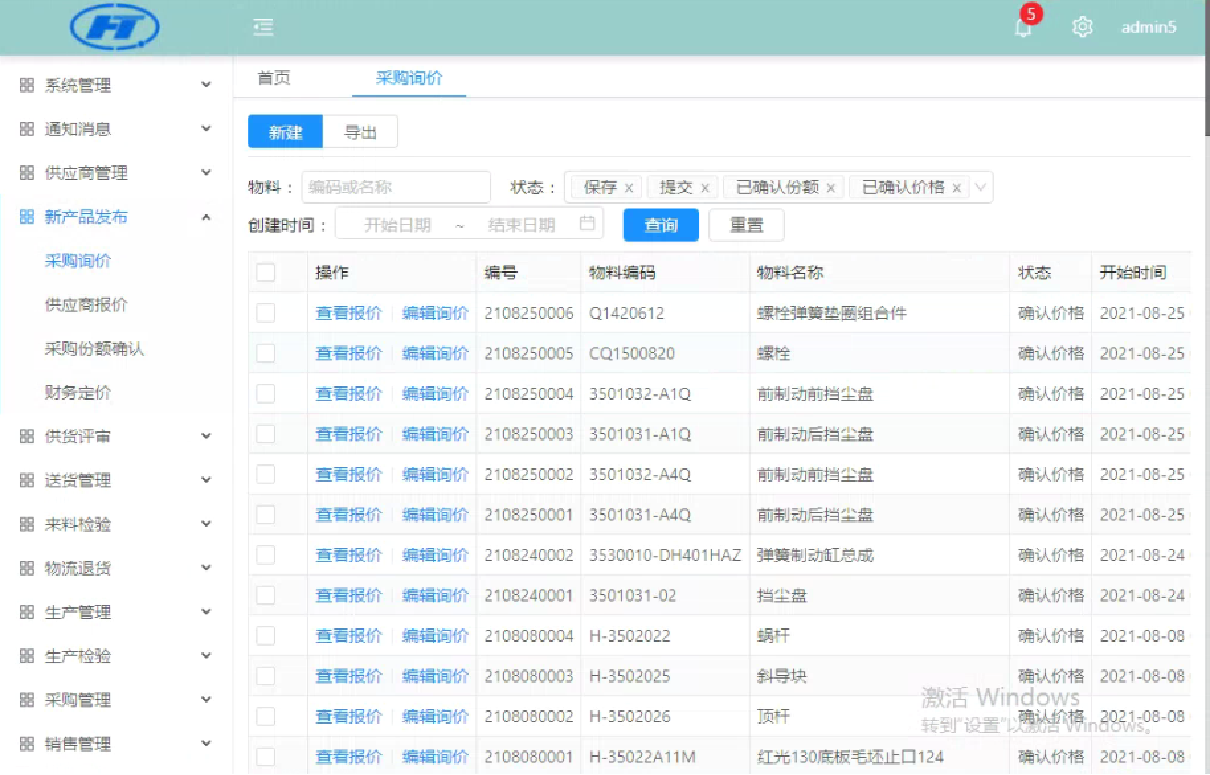The width and height of the screenshot is (1210, 775).
Task: Focus the 物料 code or name input
Action: 396,187
